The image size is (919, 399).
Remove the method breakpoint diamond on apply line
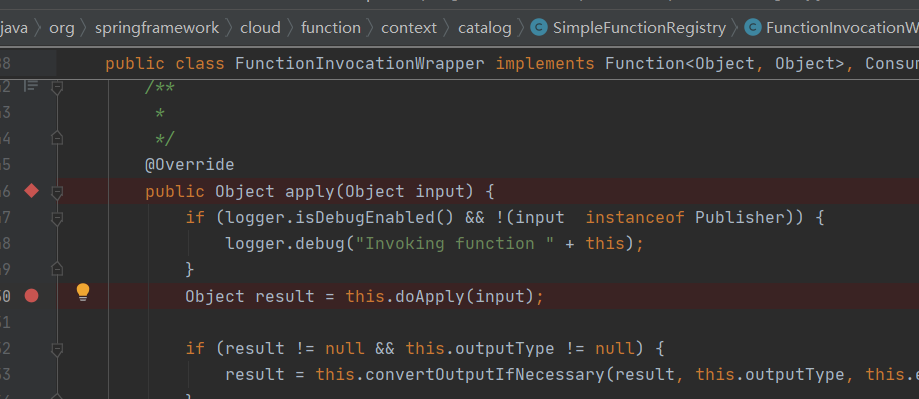[x=32, y=190]
